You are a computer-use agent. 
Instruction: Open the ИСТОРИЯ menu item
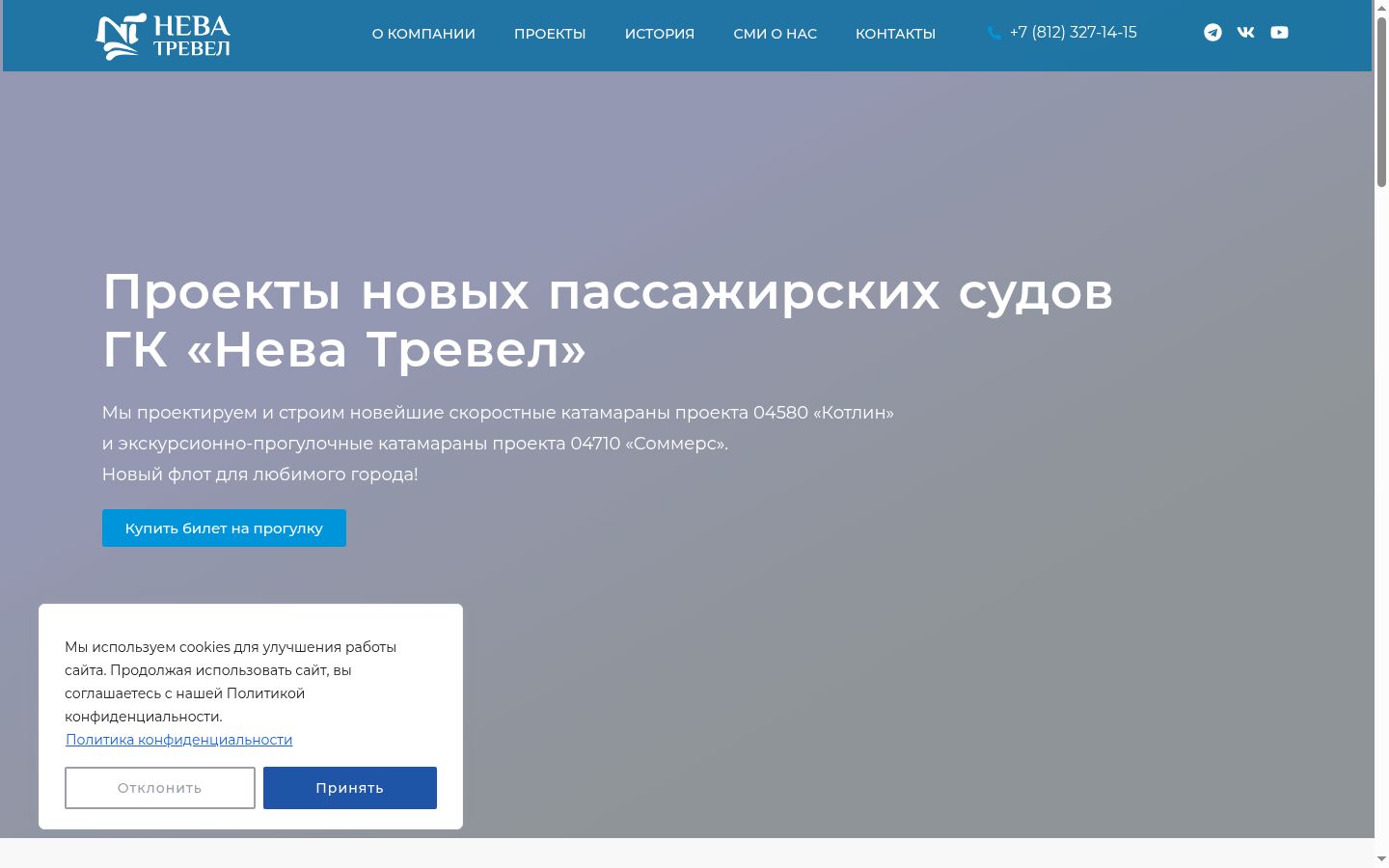pyautogui.click(x=660, y=34)
